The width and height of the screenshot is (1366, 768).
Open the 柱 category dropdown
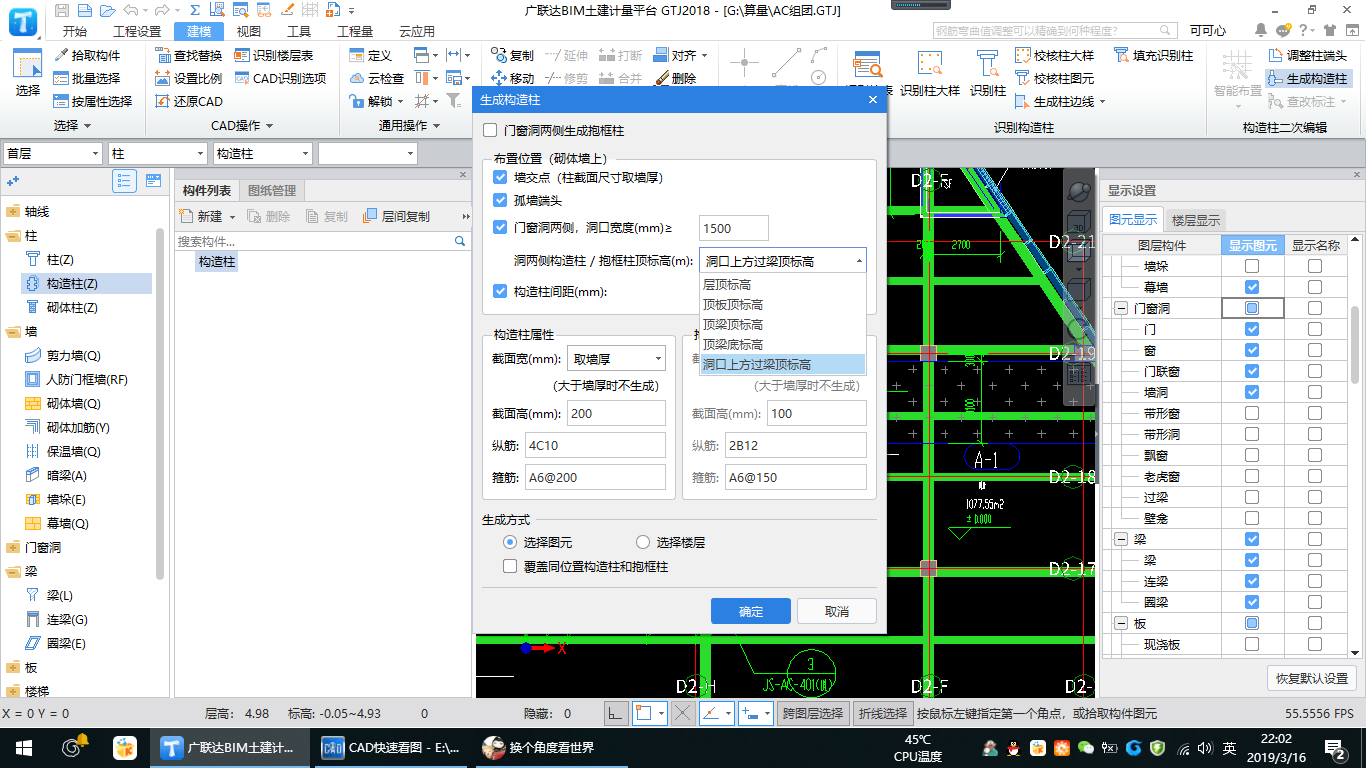157,153
